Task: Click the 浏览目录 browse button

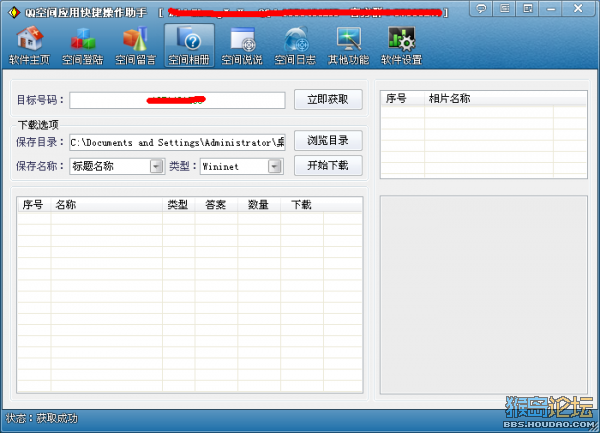Action: coord(328,140)
